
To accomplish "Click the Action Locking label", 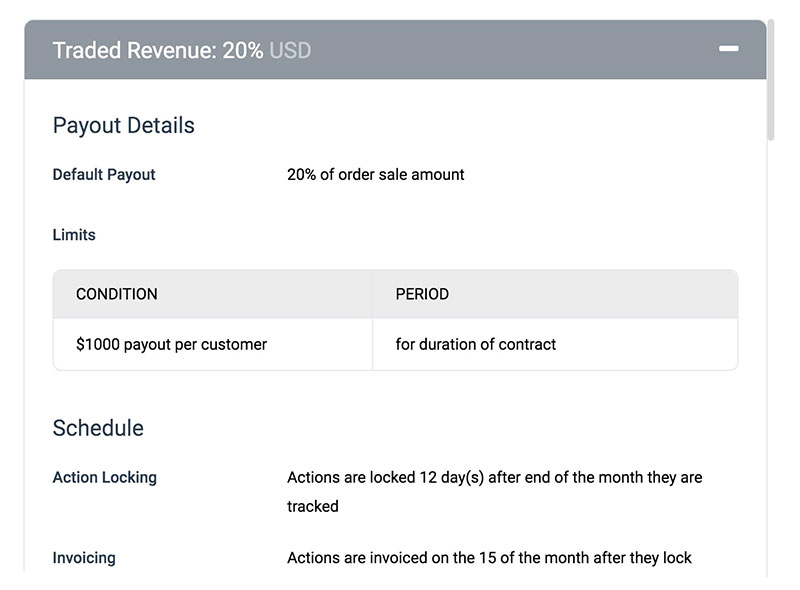I will [x=104, y=477].
